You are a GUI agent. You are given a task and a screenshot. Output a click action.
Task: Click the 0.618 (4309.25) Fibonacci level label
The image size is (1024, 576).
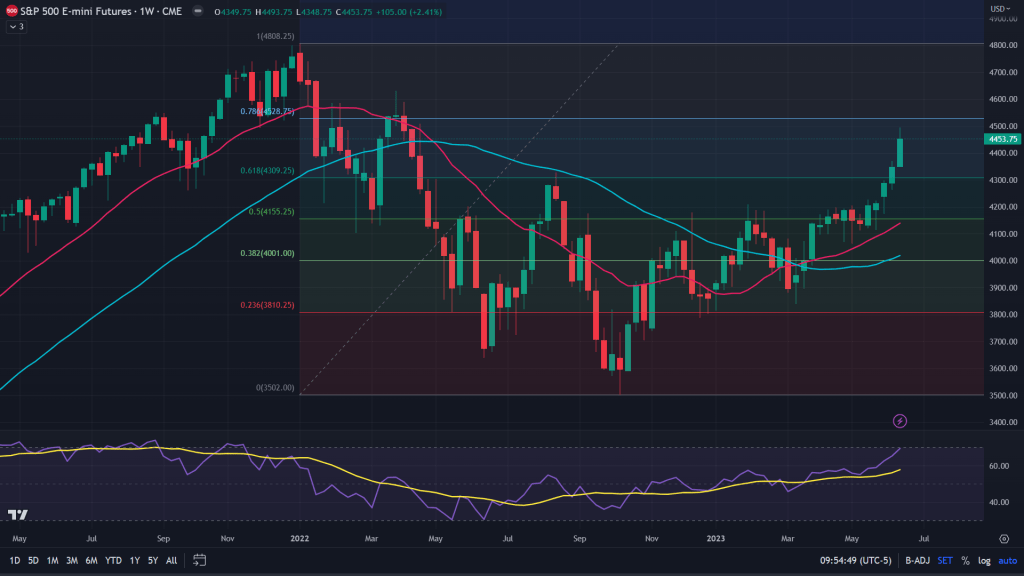click(267, 171)
